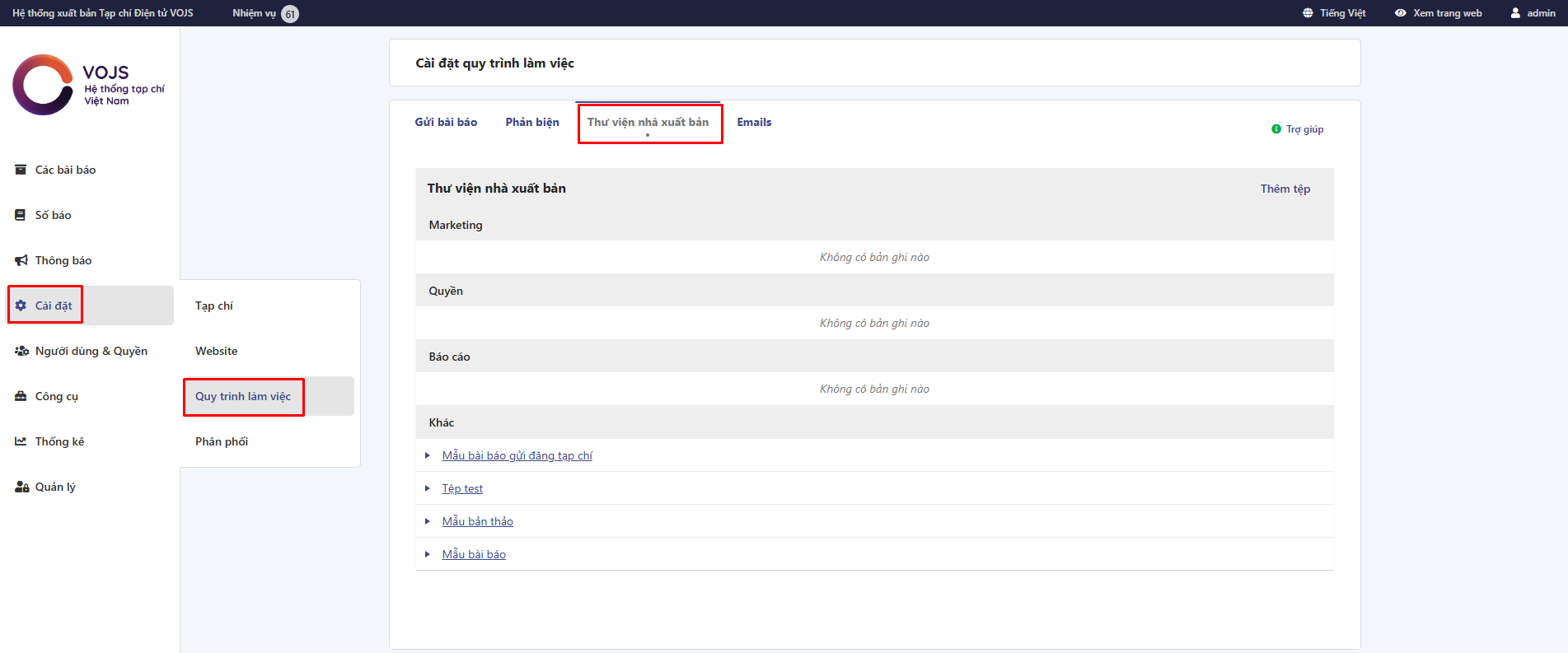Open the Gửi bài báo tab
The width and height of the screenshot is (1568, 653).
(446, 122)
